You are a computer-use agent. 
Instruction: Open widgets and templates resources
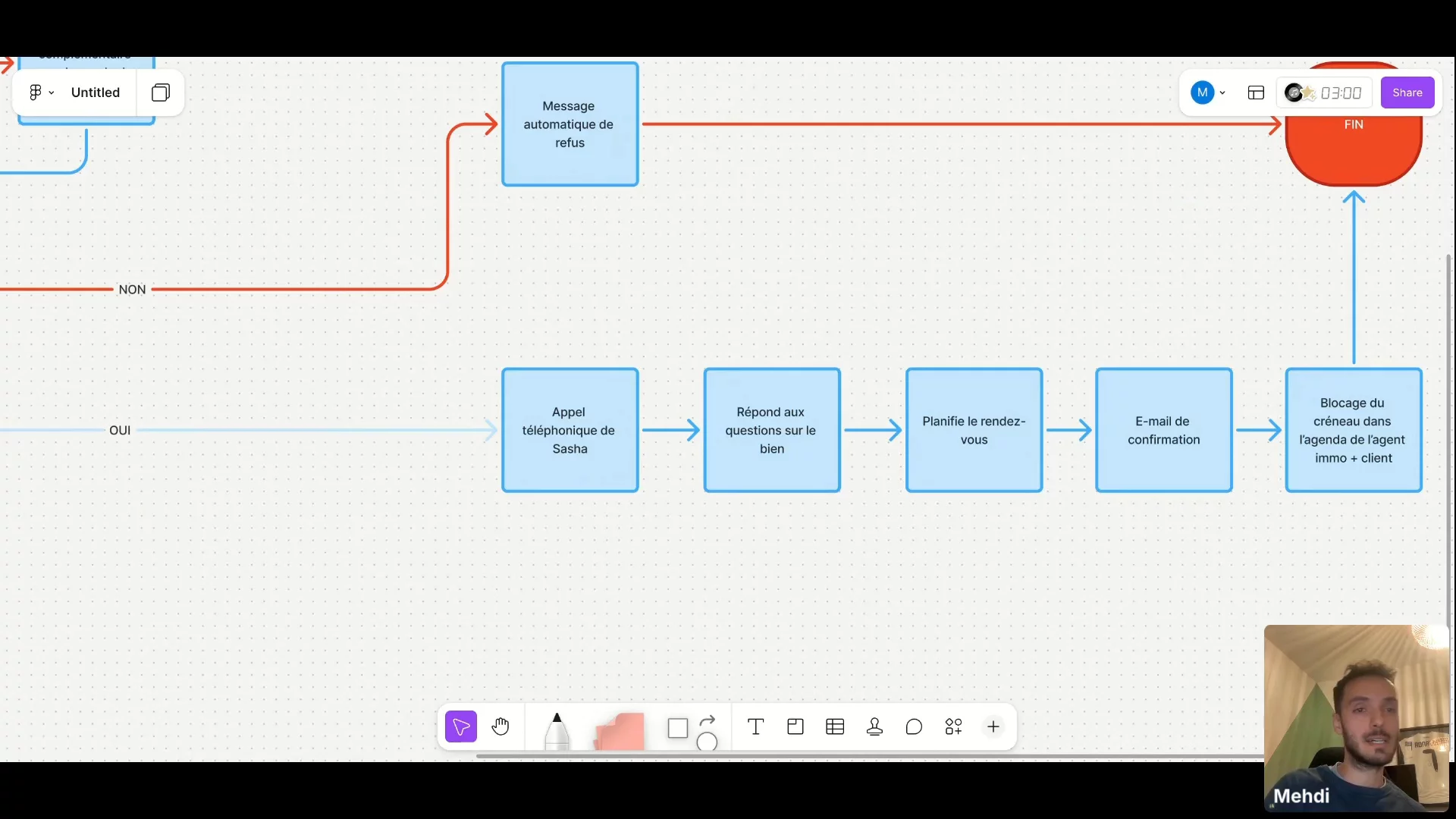click(x=953, y=726)
